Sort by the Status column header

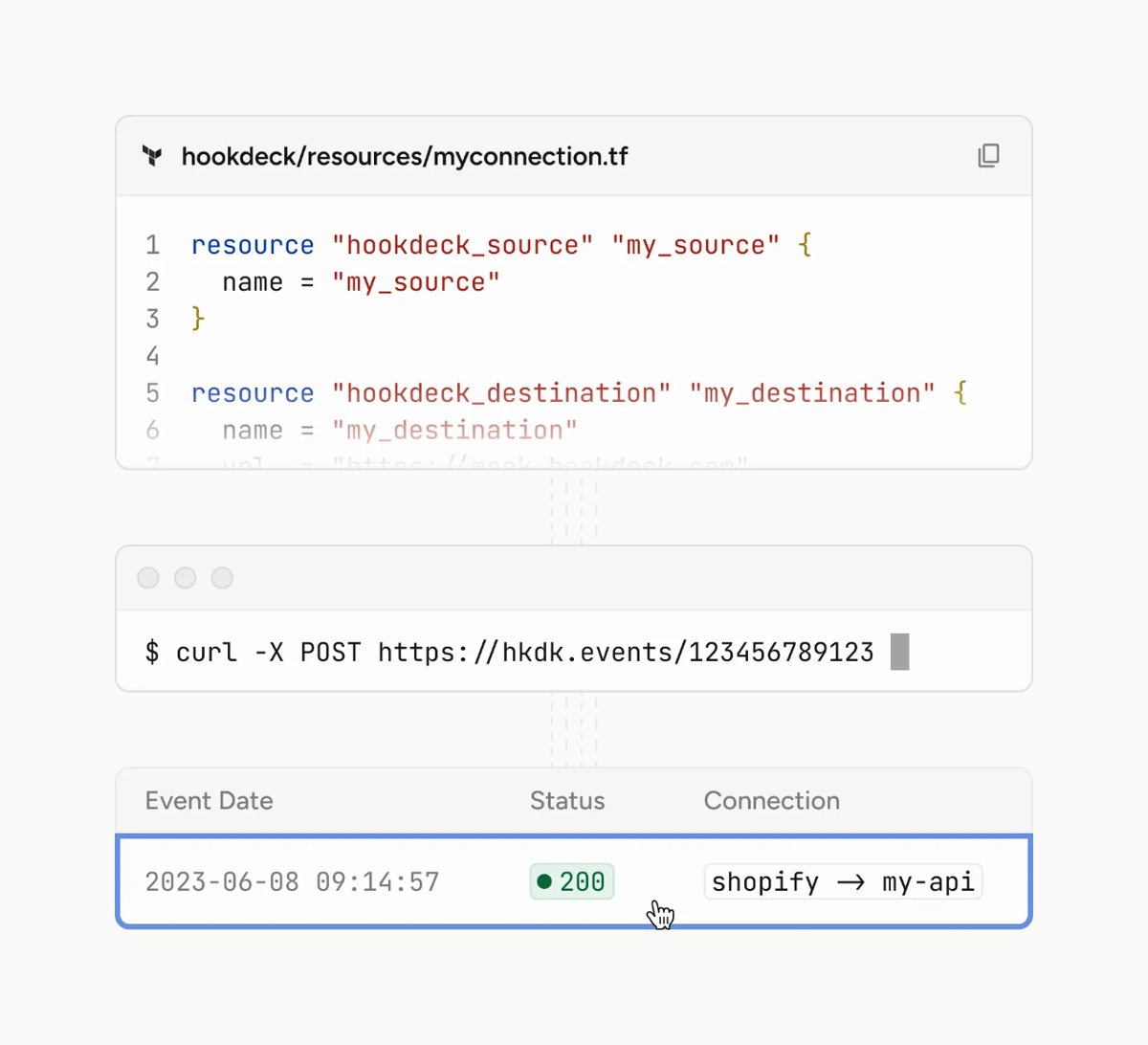[x=566, y=800]
